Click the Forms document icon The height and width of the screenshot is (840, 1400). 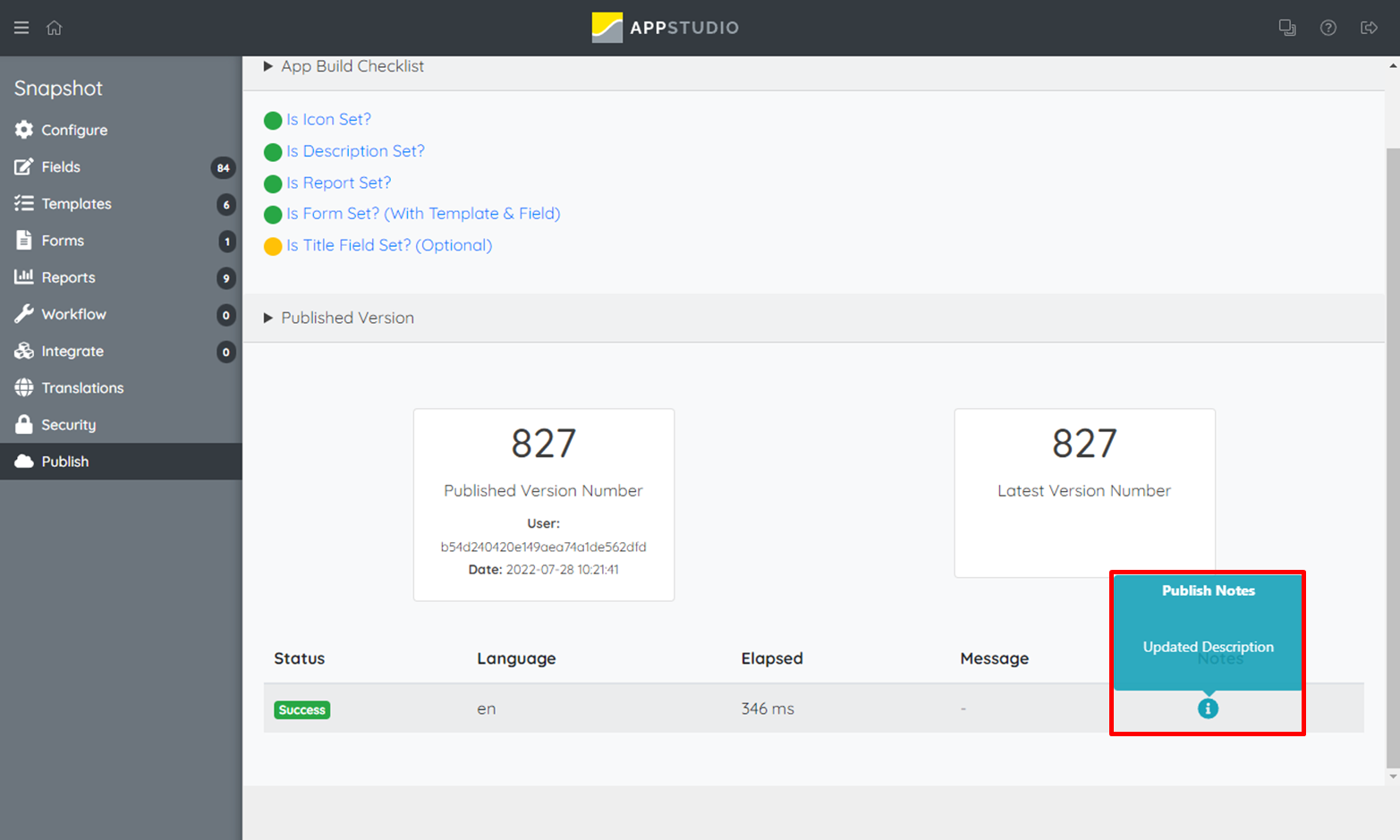(x=24, y=240)
